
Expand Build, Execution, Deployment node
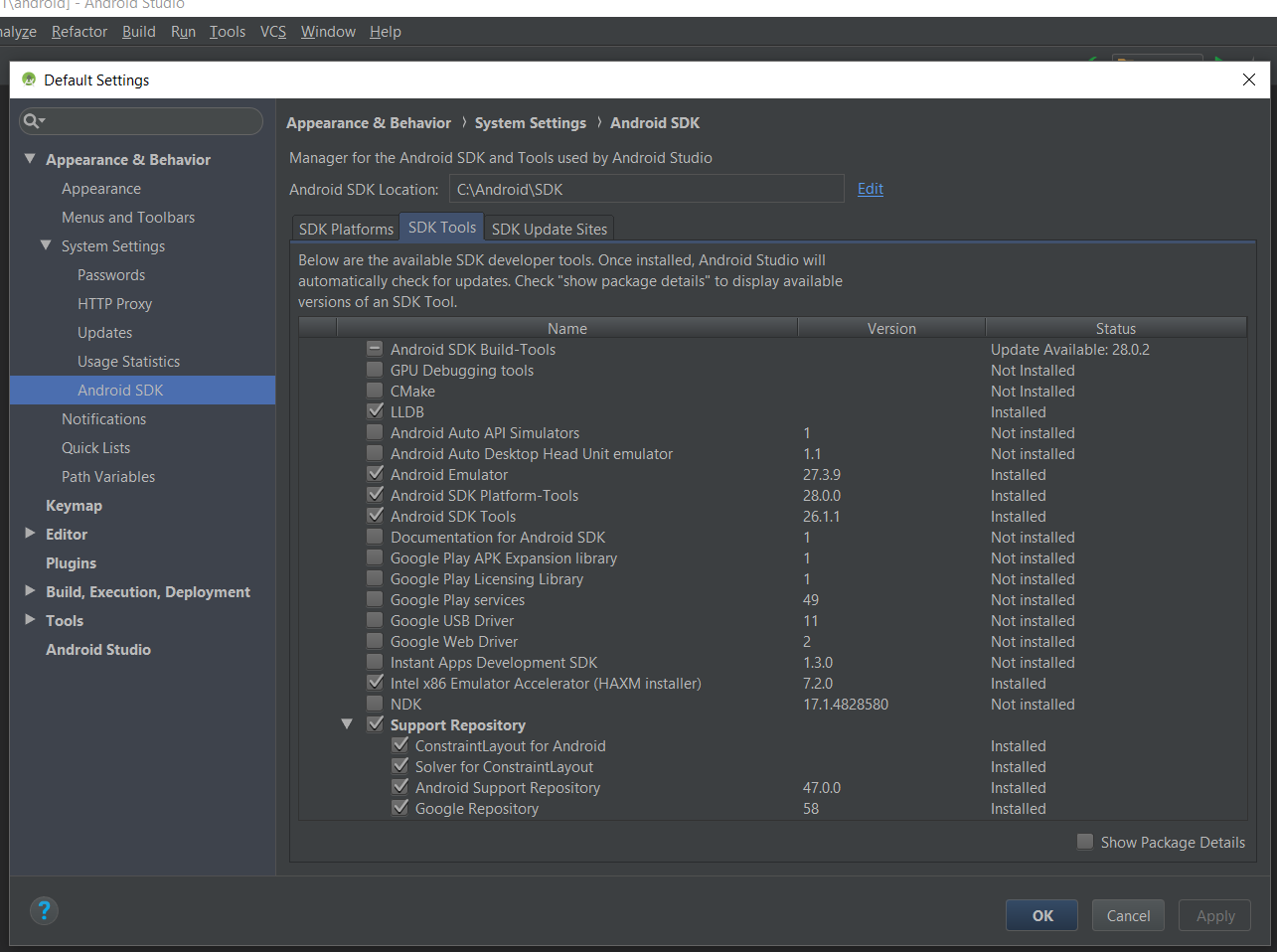pyautogui.click(x=30, y=591)
